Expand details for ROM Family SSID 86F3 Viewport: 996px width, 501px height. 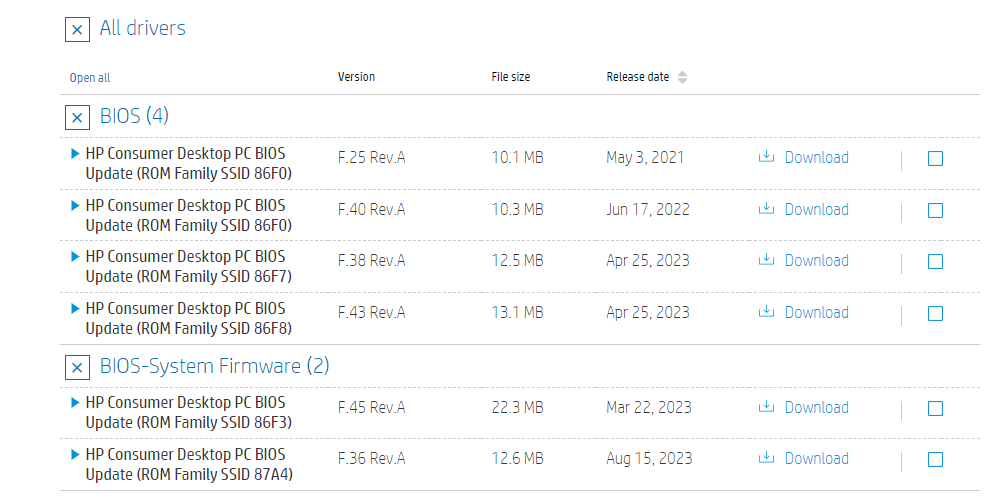tap(75, 403)
